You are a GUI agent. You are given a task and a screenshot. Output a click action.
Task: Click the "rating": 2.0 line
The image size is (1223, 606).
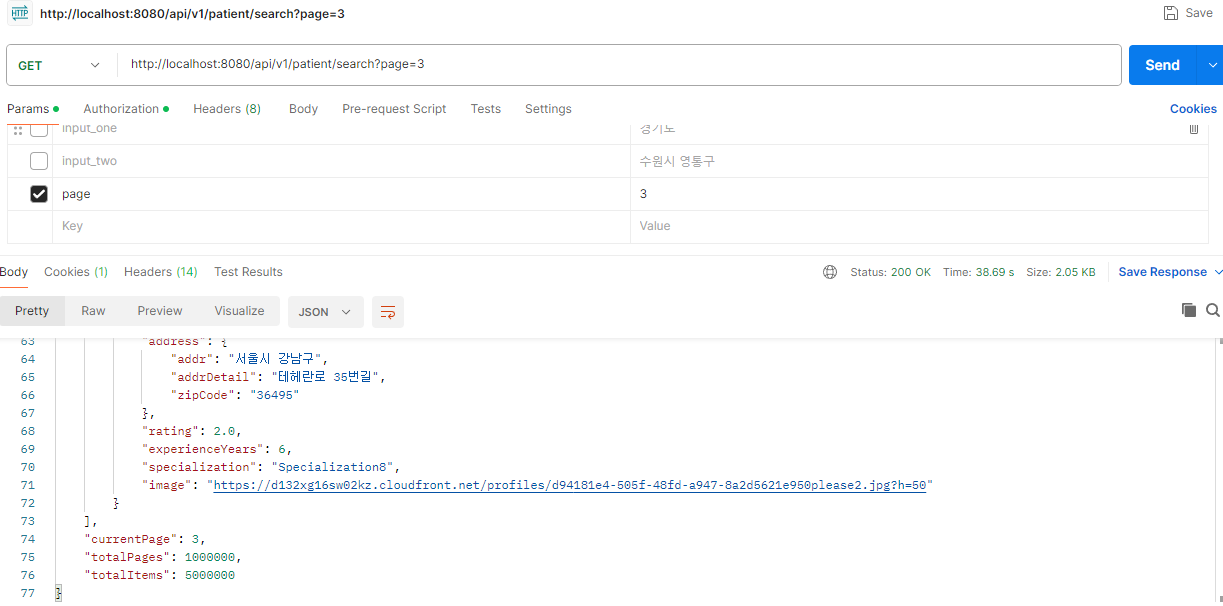(x=191, y=431)
